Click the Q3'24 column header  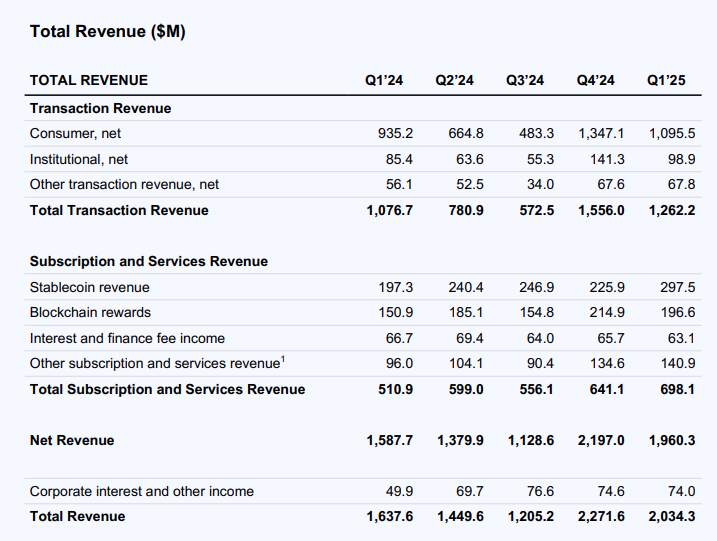[x=525, y=81]
